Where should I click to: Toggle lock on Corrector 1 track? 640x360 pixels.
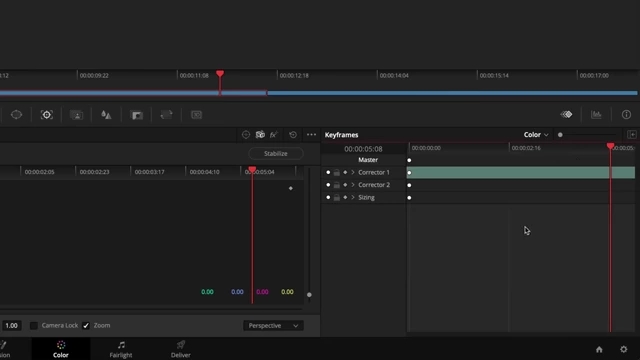click(x=336, y=173)
